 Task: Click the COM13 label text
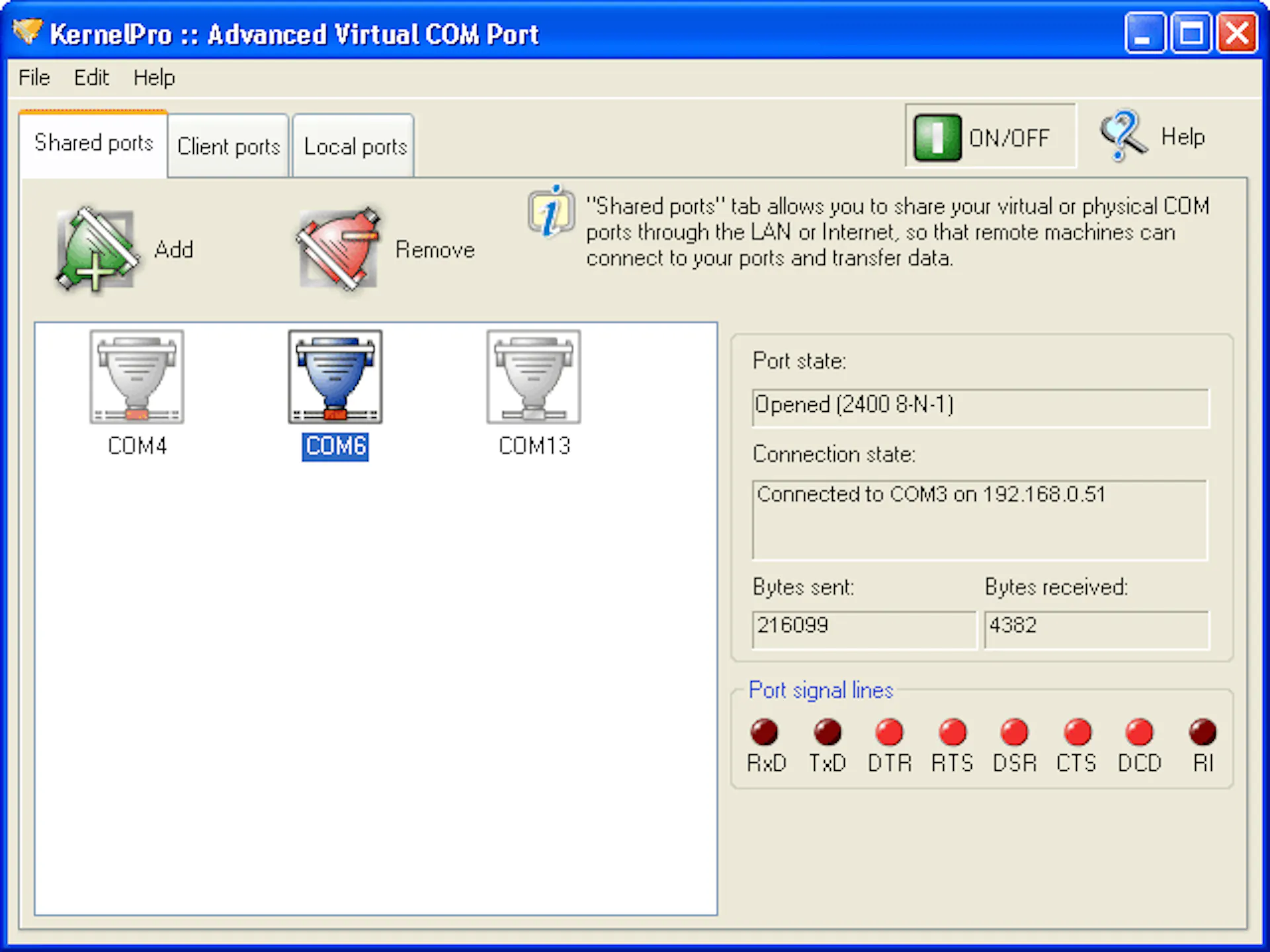534,446
